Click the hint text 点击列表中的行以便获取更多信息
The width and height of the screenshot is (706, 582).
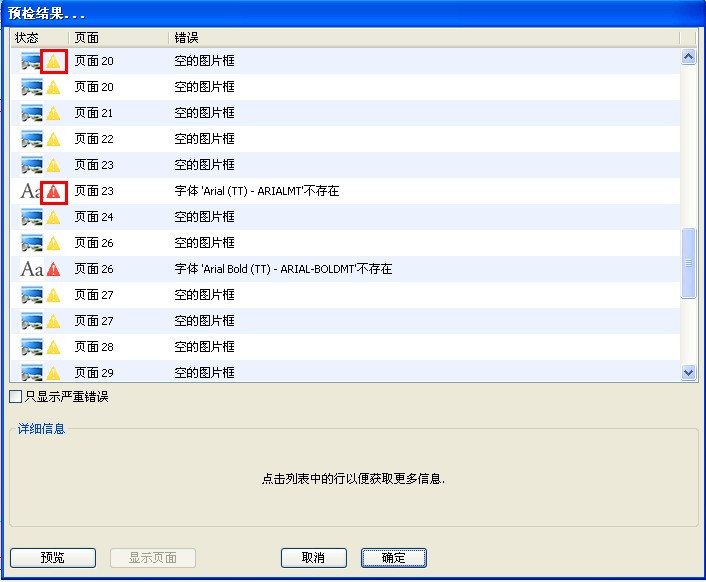click(353, 478)
